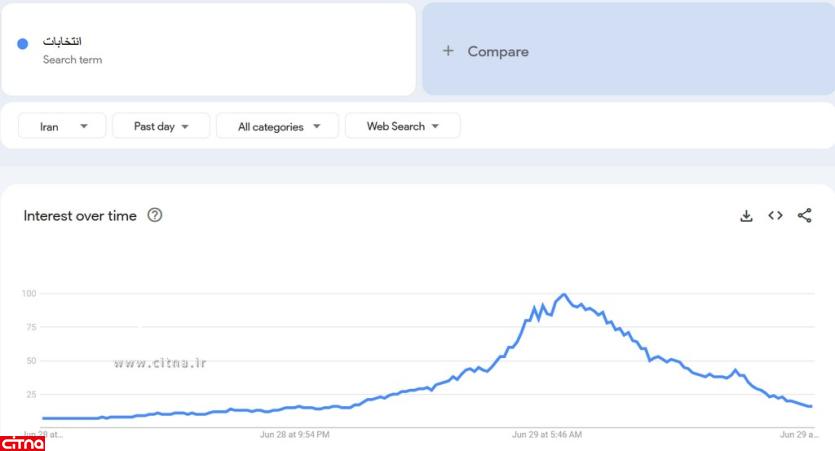Screen dimensions: 835x451
Task: Click the Citna logo in the bottom corner
Action: click(23, 443)
